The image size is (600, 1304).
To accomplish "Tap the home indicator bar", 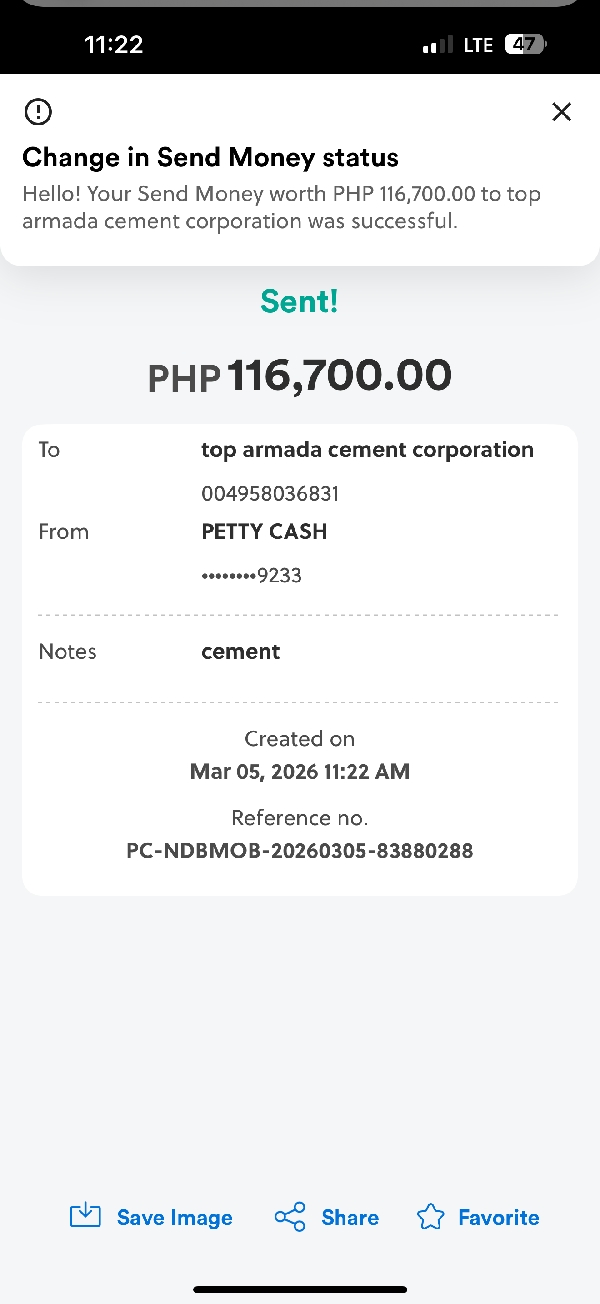I will 299,1289.
